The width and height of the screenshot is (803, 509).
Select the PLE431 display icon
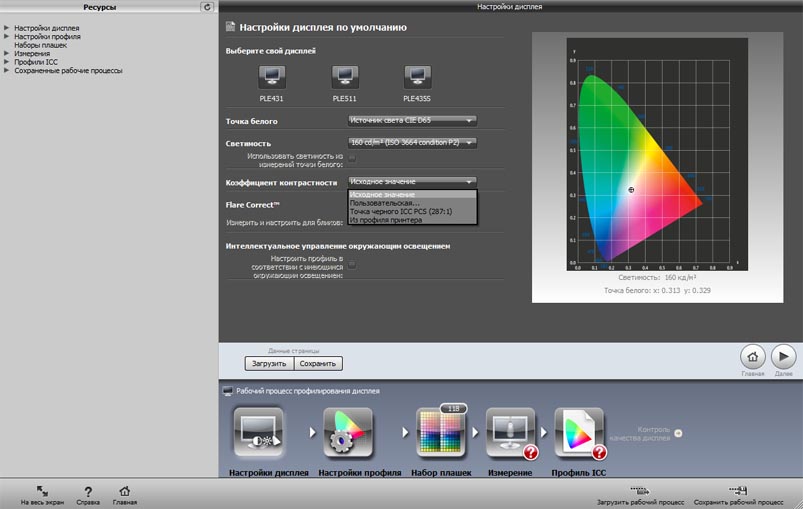(271, 76)
